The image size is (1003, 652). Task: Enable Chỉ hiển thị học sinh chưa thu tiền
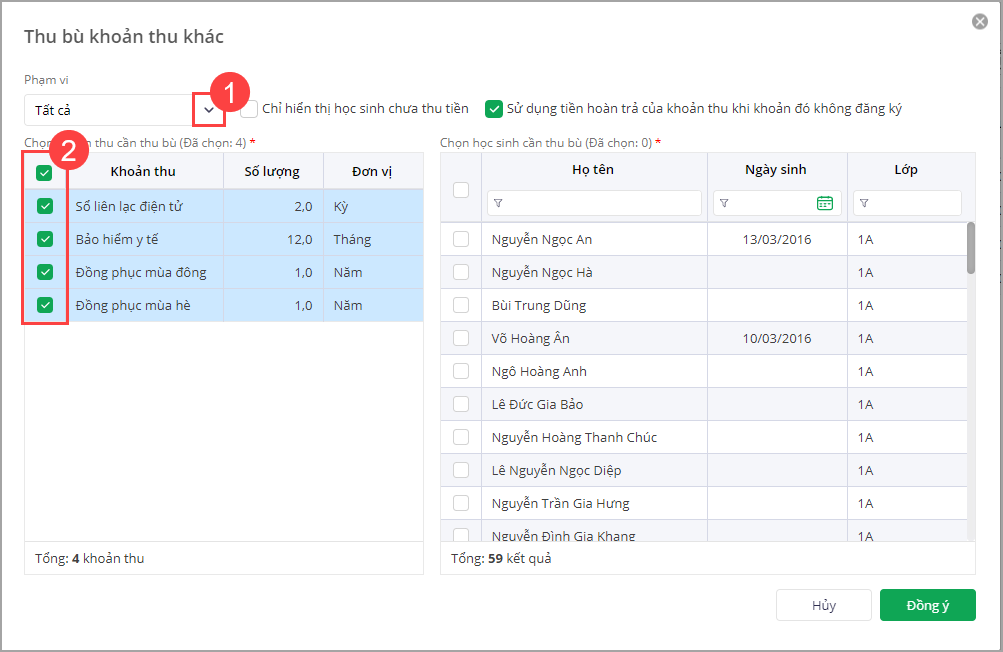(249, 109)
